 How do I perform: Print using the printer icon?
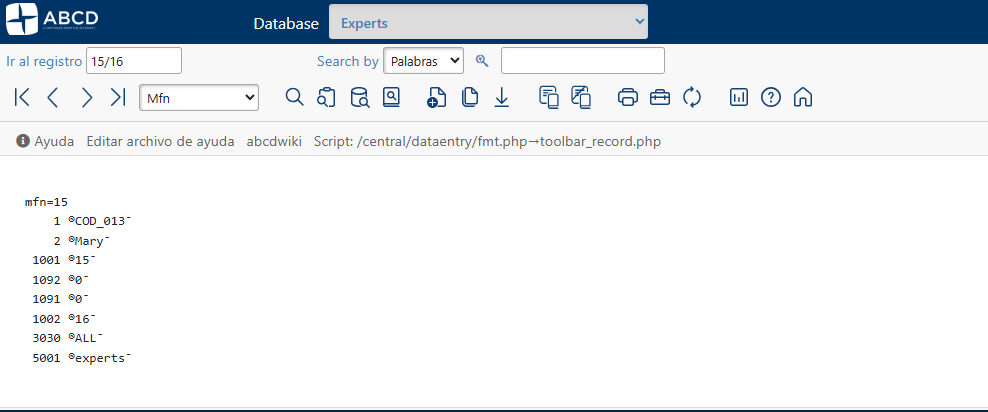click(628, 97)
